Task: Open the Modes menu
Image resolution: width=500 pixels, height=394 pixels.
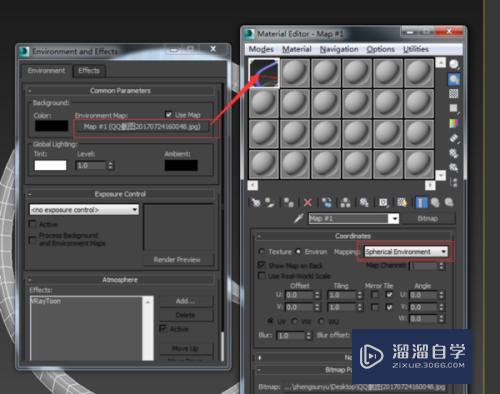Action: pos(261,49)
